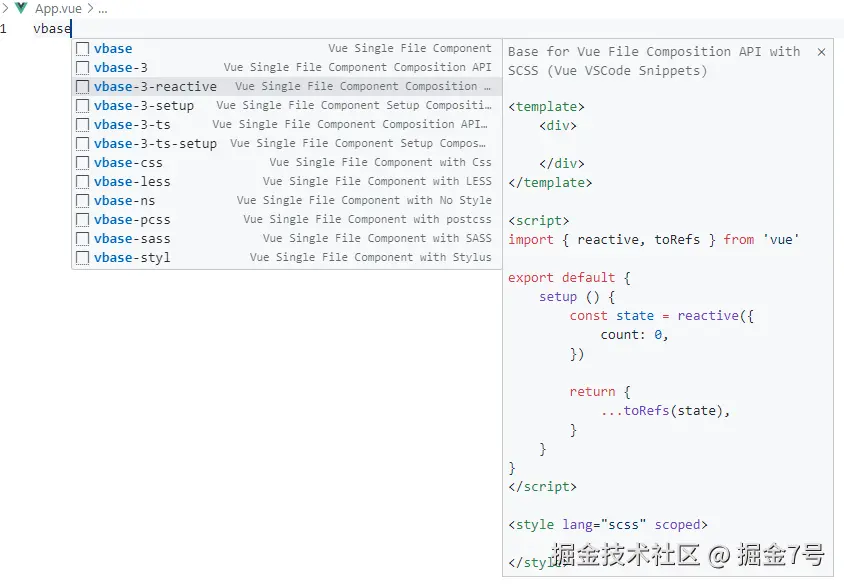
Task: Pick the vbase-3-setup suggestion
Action: click(x=287, y=105)
